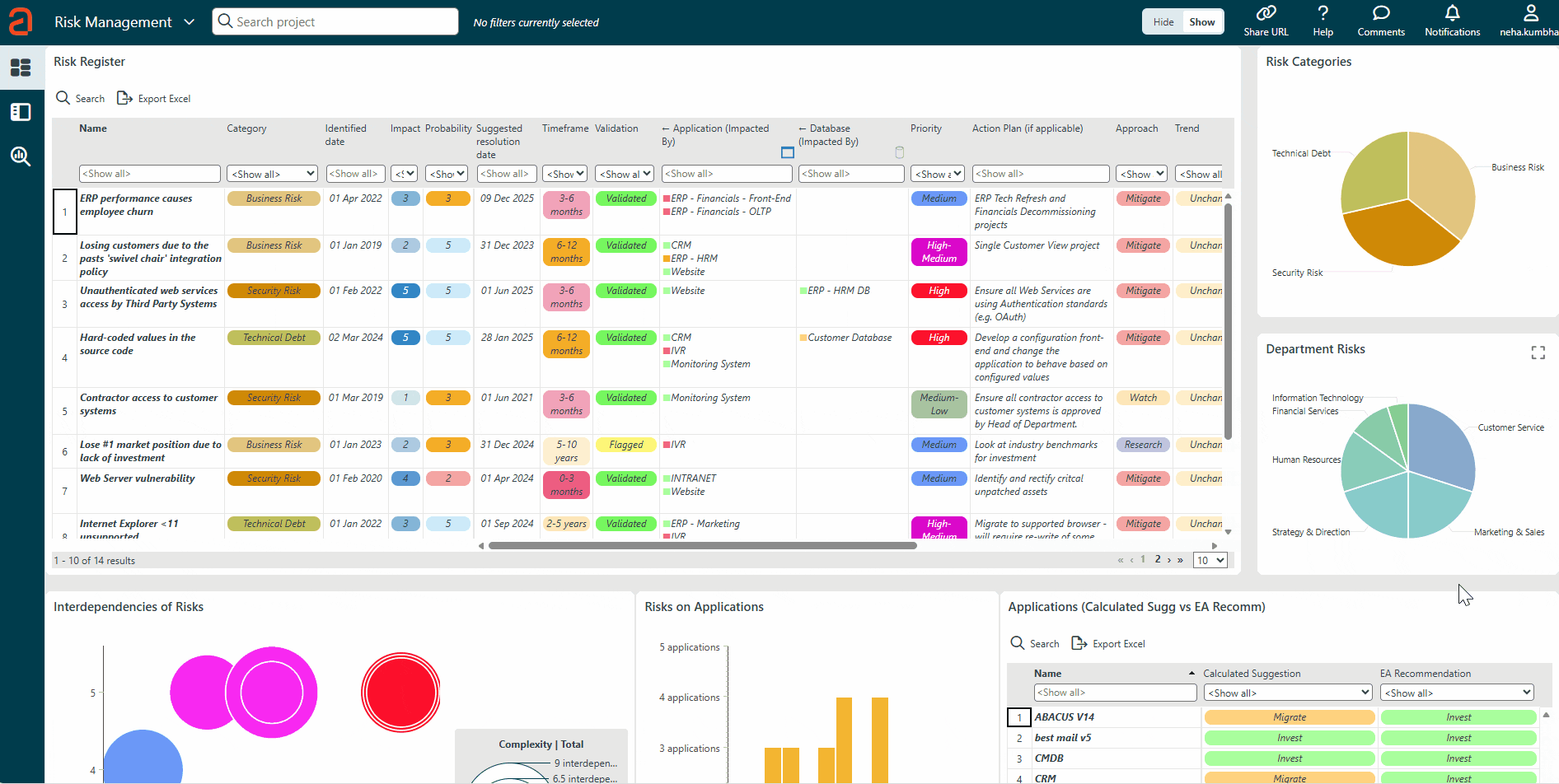Viewport: 1559px width, 784px height.
Task: Open the dashboard tiles icon in sidebar
Action: pos(21,68)
